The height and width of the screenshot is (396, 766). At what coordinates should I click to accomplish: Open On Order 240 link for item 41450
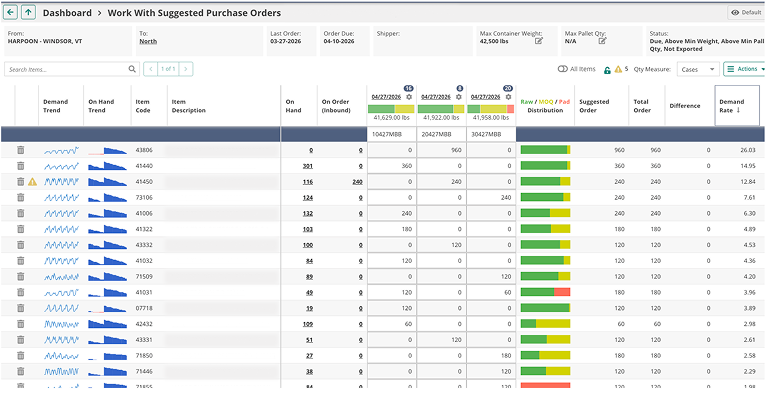pos(357,182)
